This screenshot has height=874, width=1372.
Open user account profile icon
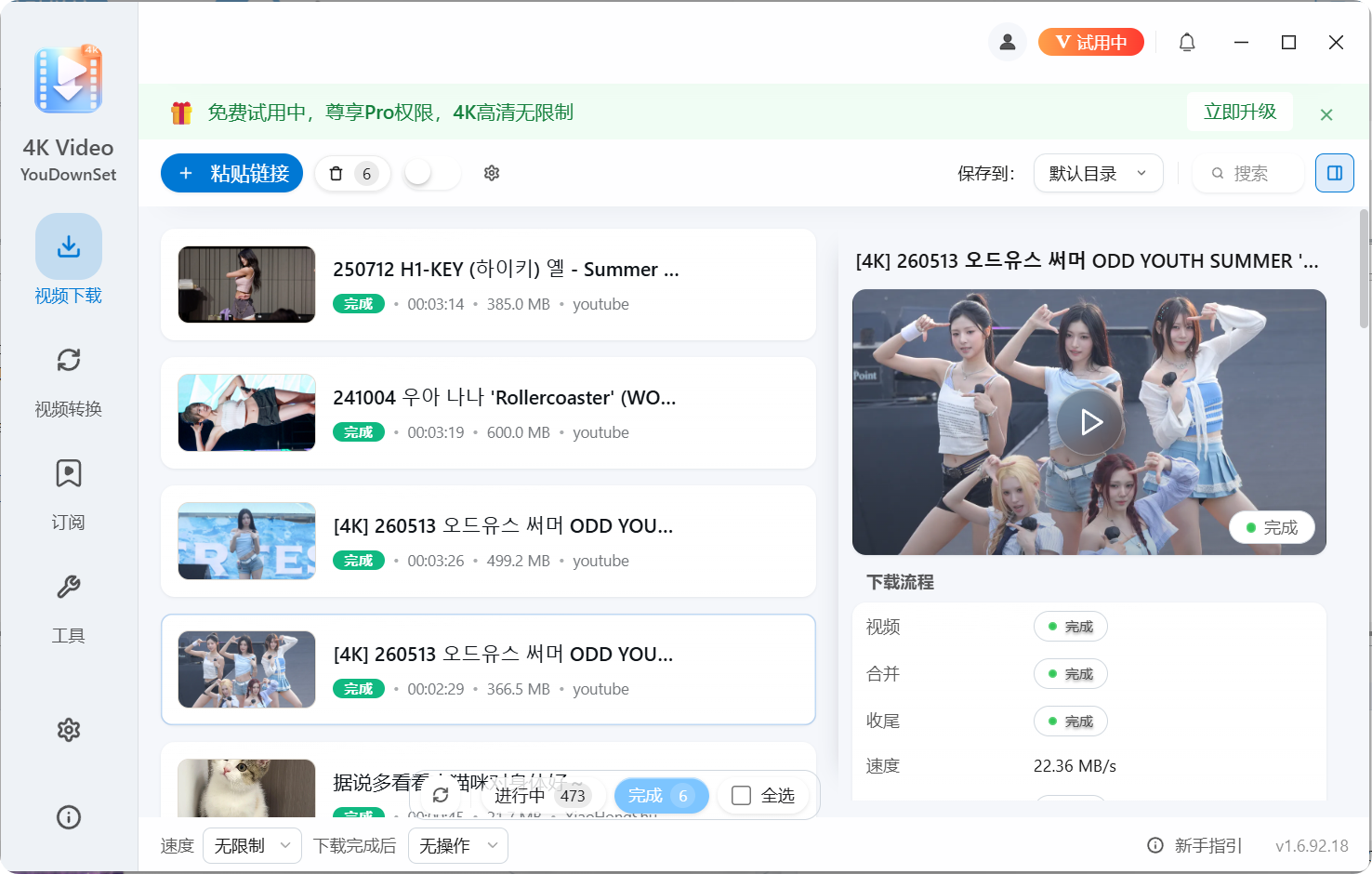point(1008,42)
